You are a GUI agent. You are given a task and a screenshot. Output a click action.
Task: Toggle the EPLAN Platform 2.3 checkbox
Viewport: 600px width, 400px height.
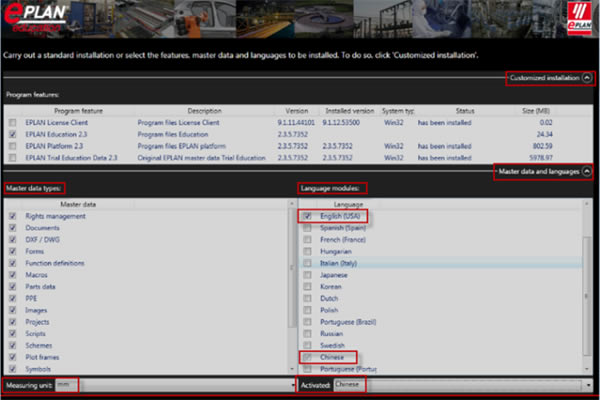click(12, 146)
